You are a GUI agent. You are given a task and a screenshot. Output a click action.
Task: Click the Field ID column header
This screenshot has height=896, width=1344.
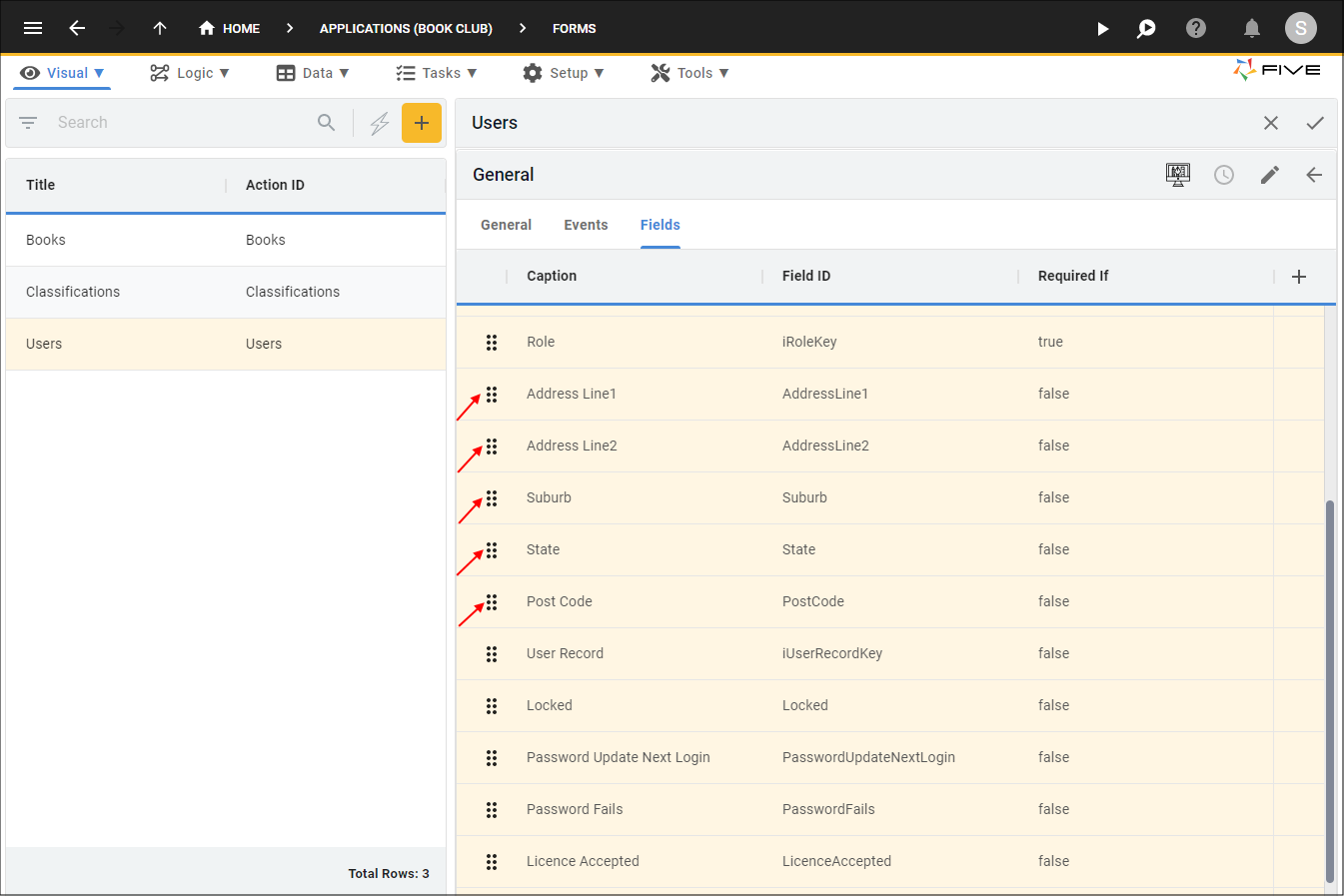coord(806,276)
